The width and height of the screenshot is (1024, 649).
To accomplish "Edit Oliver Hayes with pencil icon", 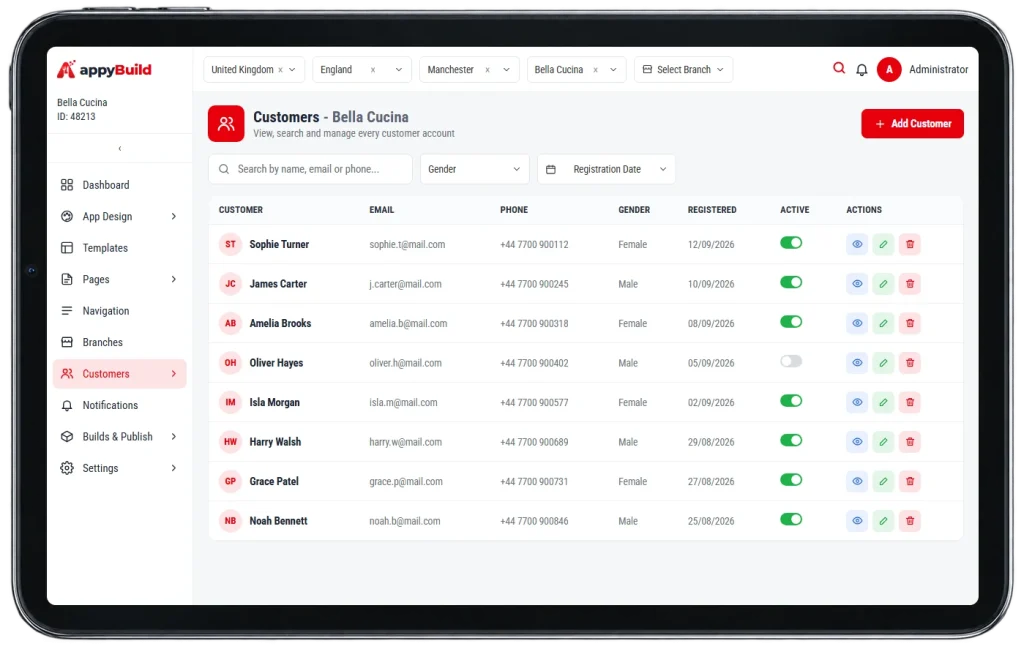I will 883,363.
